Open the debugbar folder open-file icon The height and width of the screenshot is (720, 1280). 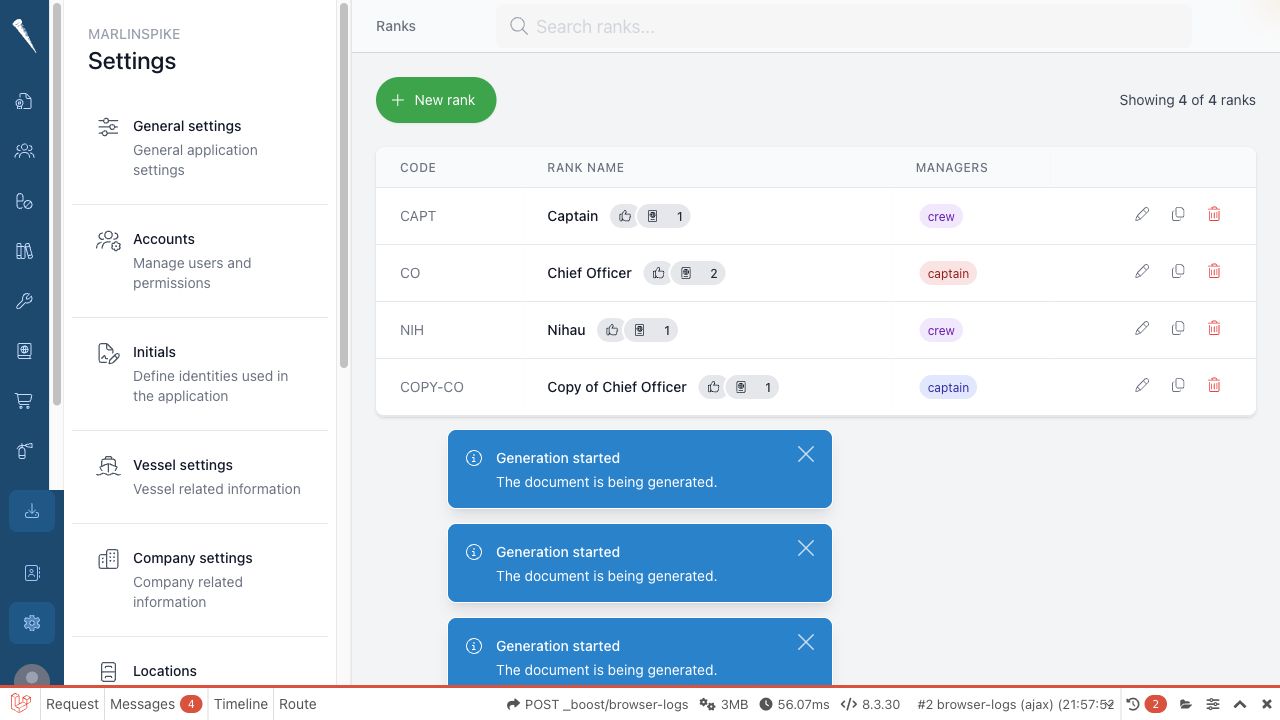[x=1186, y=704]
